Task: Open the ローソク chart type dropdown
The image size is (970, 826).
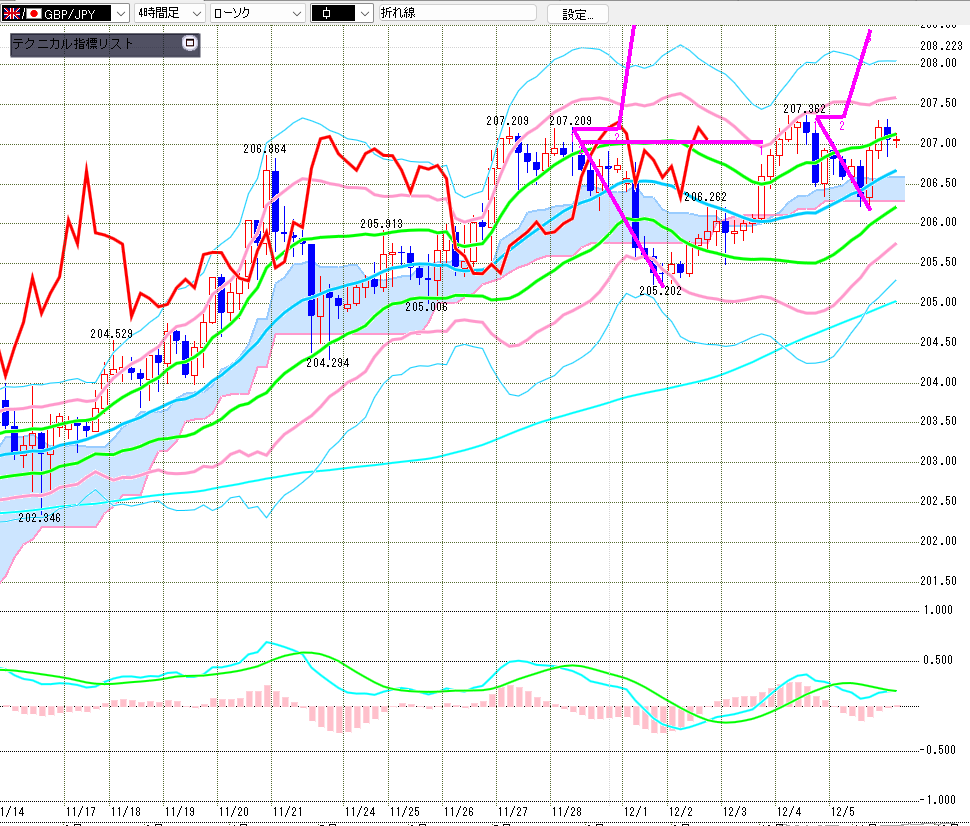Action: click(x=297, y=14)
